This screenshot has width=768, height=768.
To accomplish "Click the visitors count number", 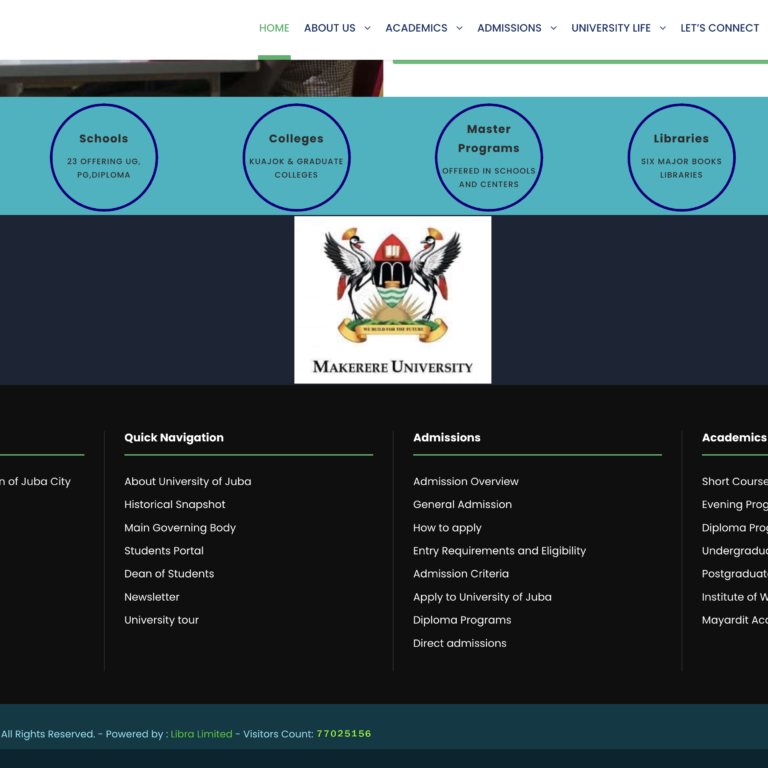I will (343, 734).
